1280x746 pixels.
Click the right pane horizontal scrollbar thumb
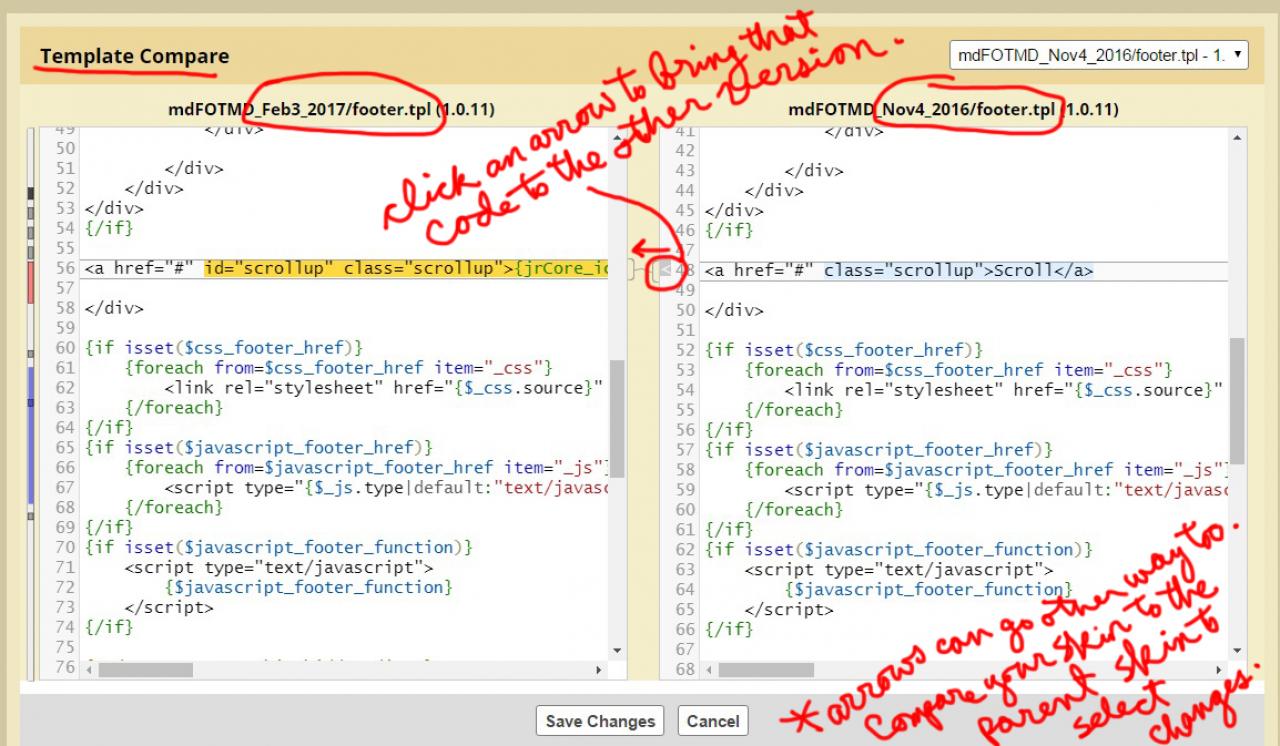tap(766, 670)
